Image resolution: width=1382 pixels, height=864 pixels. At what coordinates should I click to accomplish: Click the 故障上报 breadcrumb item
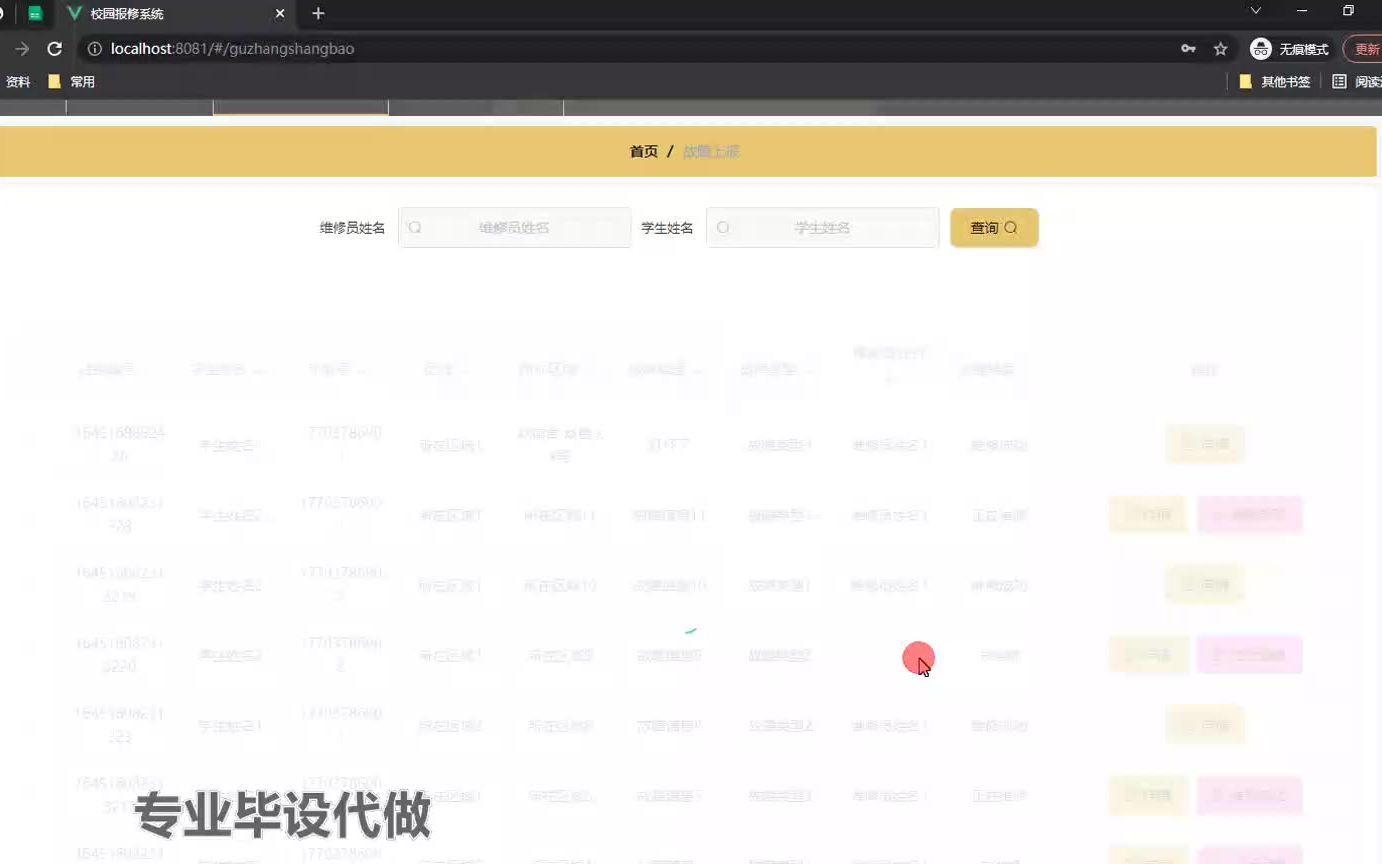point(711,151)
